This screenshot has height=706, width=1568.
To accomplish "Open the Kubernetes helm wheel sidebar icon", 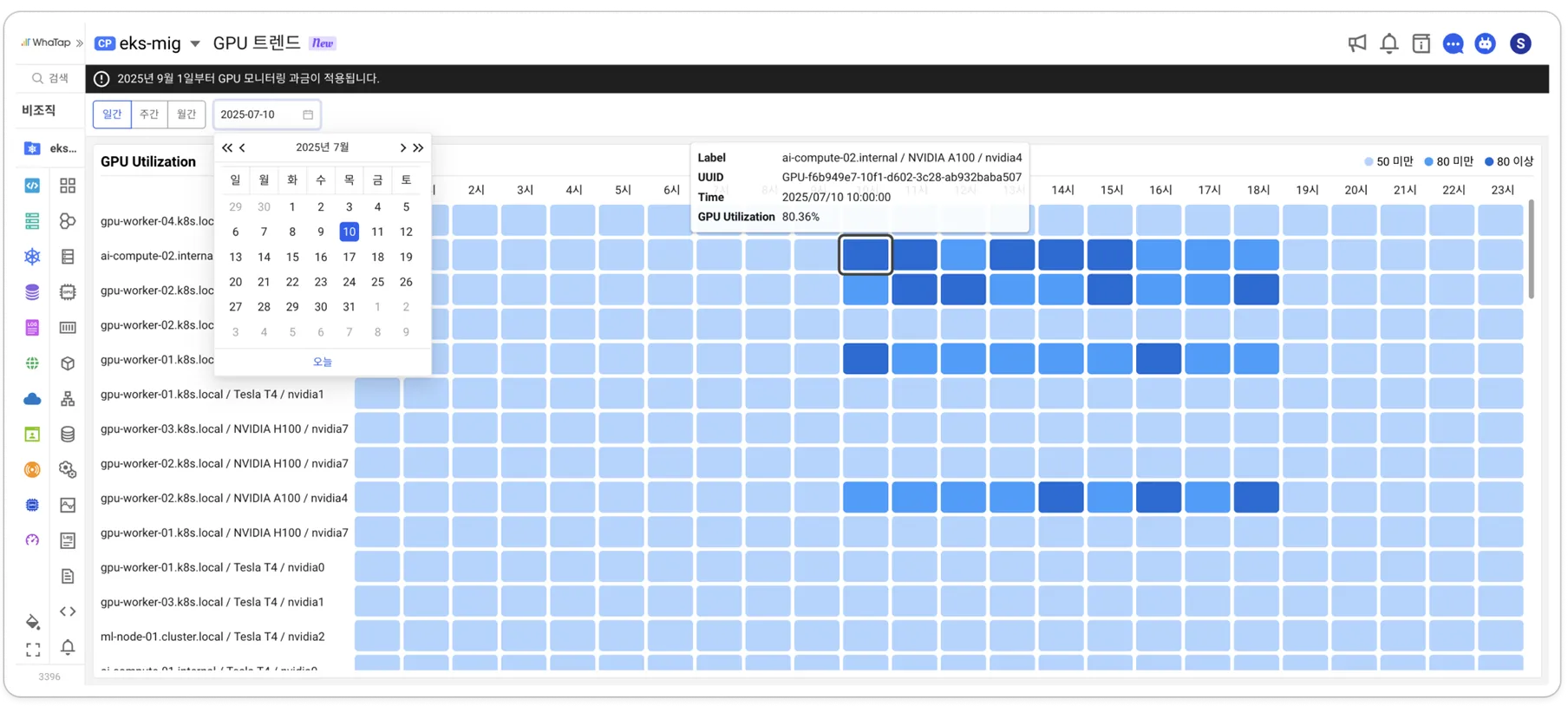I will tap(32, 257).
